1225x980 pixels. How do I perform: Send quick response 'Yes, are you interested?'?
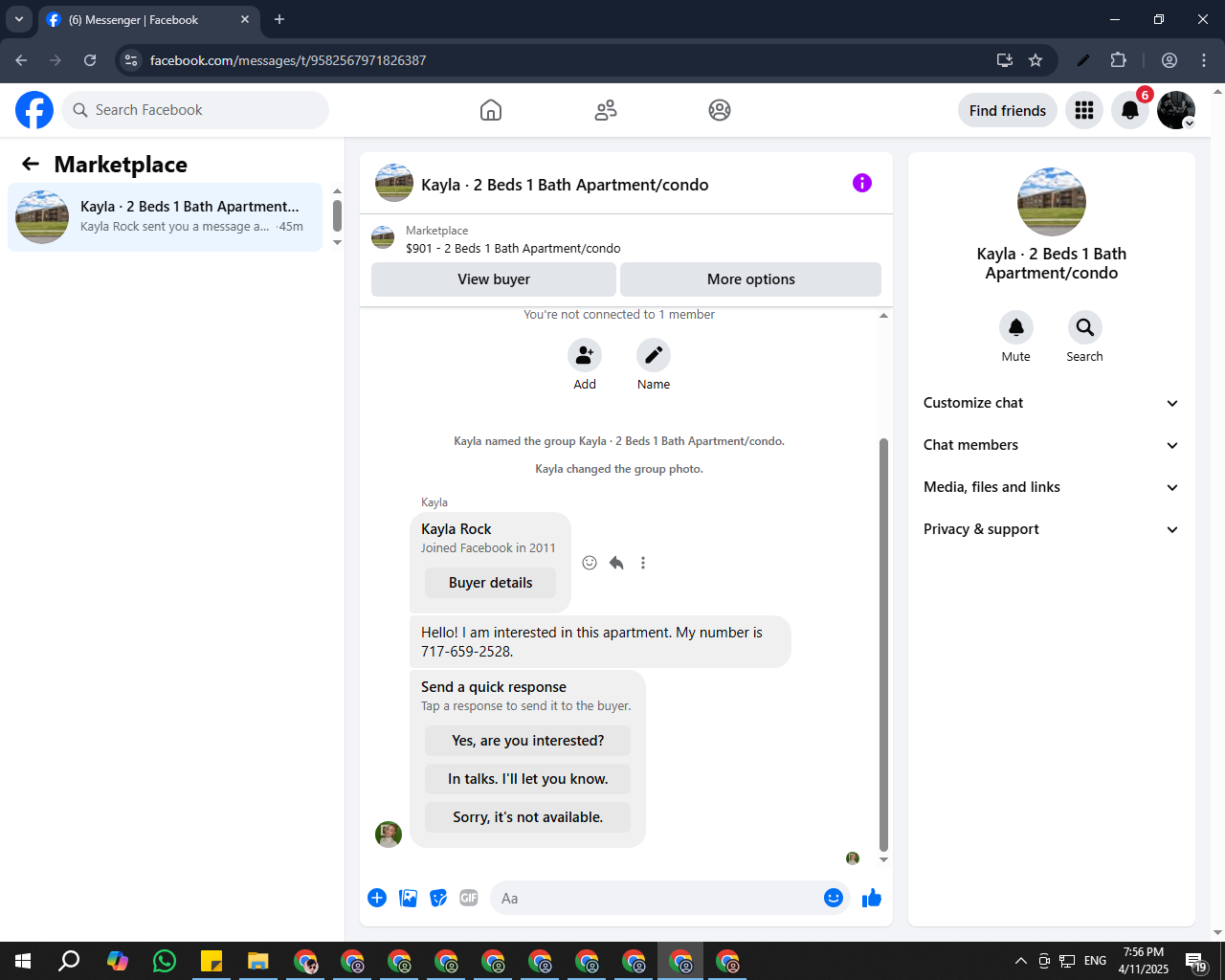coord(527,741)
